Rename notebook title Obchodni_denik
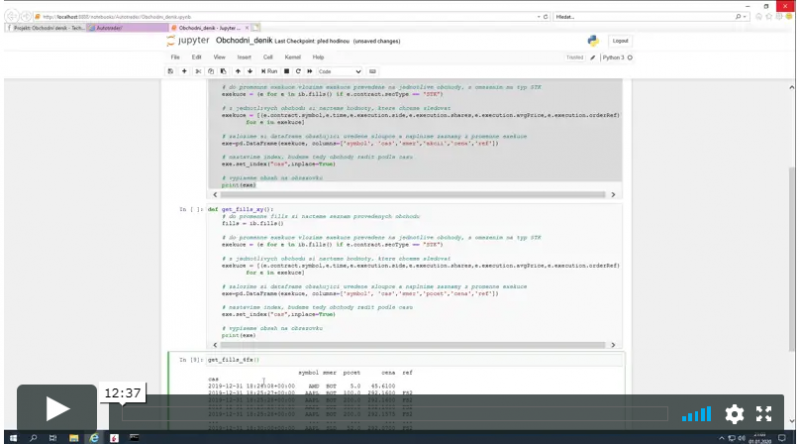Image resolution: width=800 pixels, height=444 pixels. (x=244, y=40)
